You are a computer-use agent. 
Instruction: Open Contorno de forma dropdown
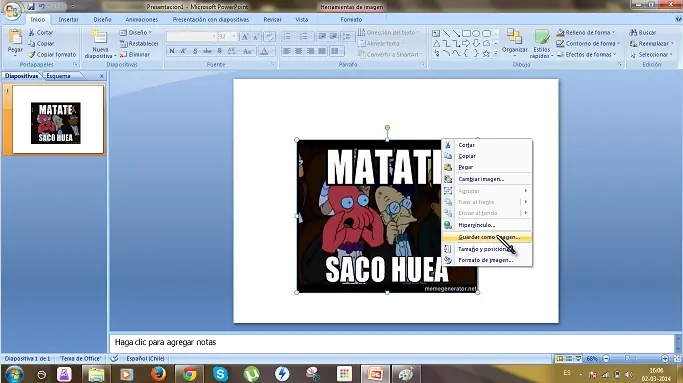[588, 44]
